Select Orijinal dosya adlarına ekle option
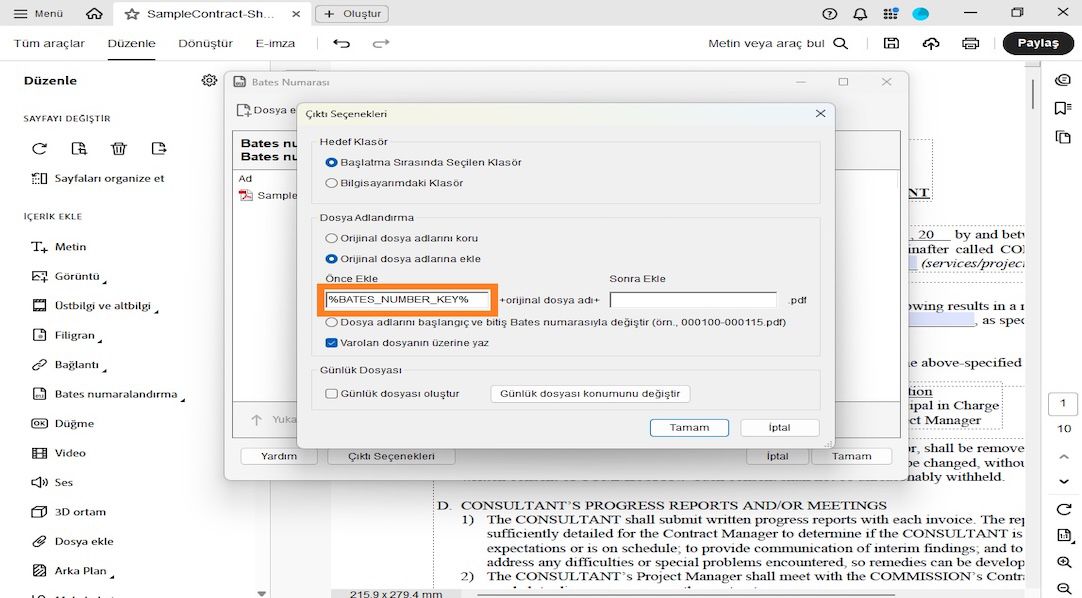 (331, 259)
